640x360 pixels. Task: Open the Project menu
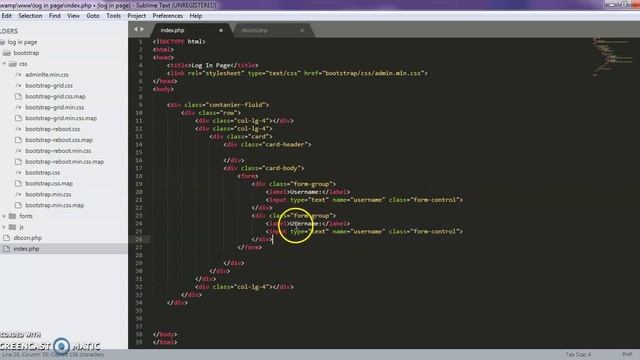tap(137, 16)
